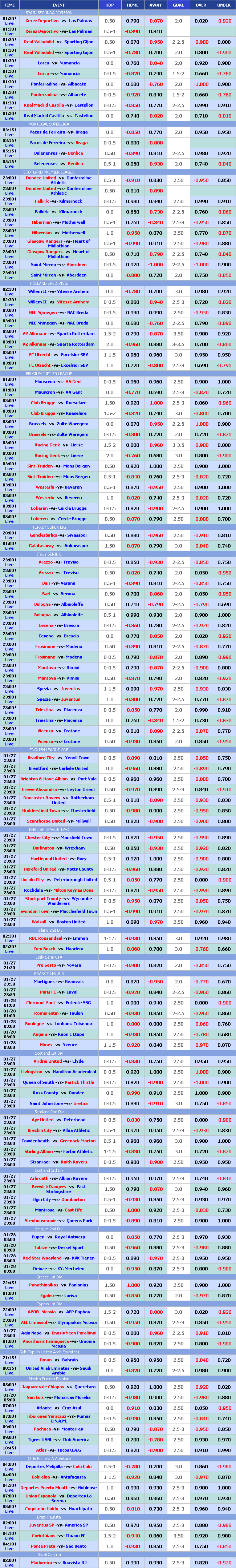Pick away odds for Bradford City vs Yeovil Town
The width and height of the screenshot is (236, 1568).
[155, 758]
